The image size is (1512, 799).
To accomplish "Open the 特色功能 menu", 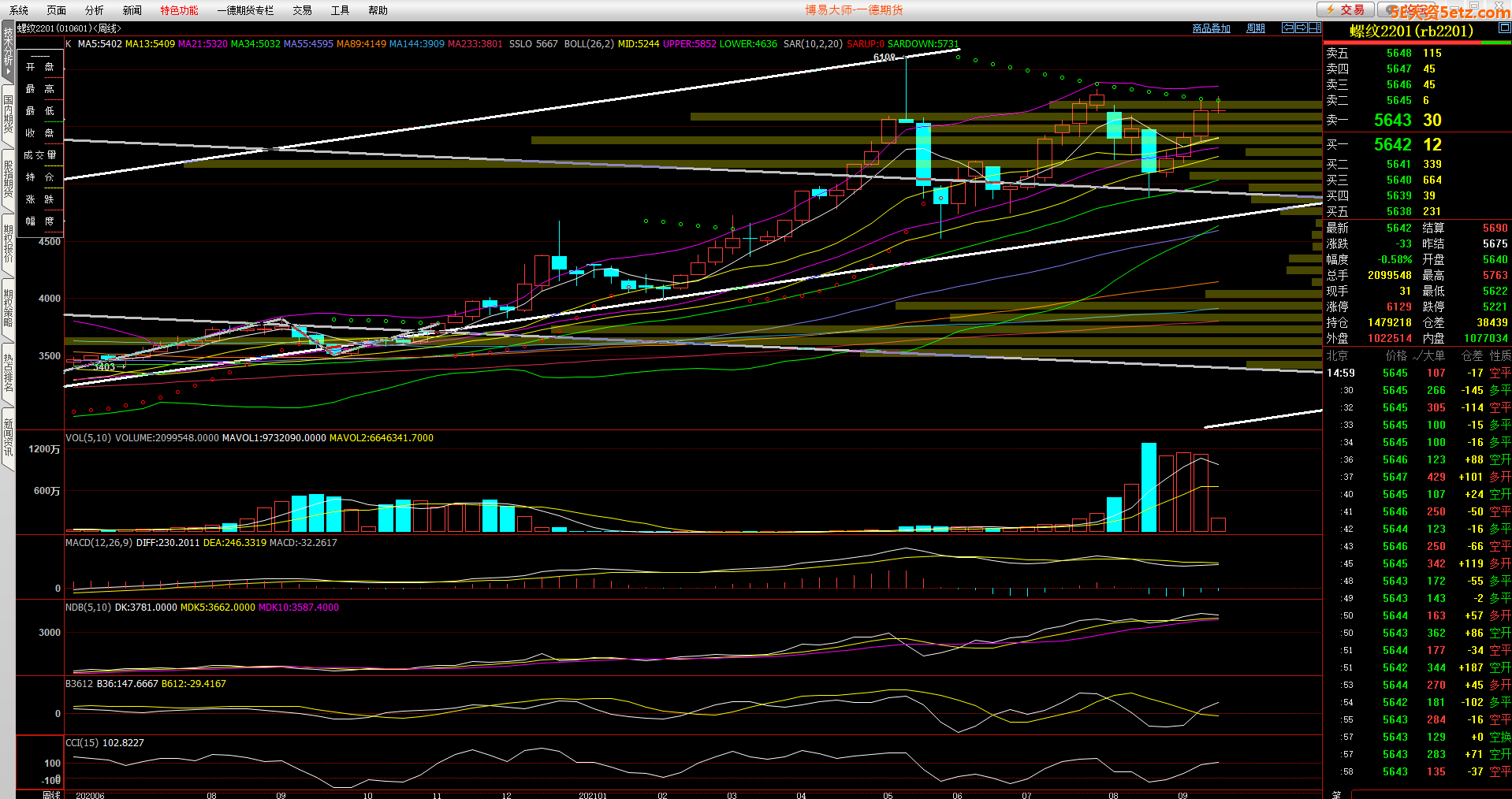I will [179, 10].
